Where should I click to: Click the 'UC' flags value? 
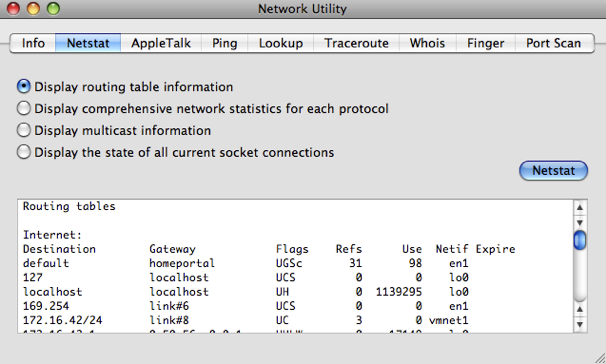tap(283, 320)
